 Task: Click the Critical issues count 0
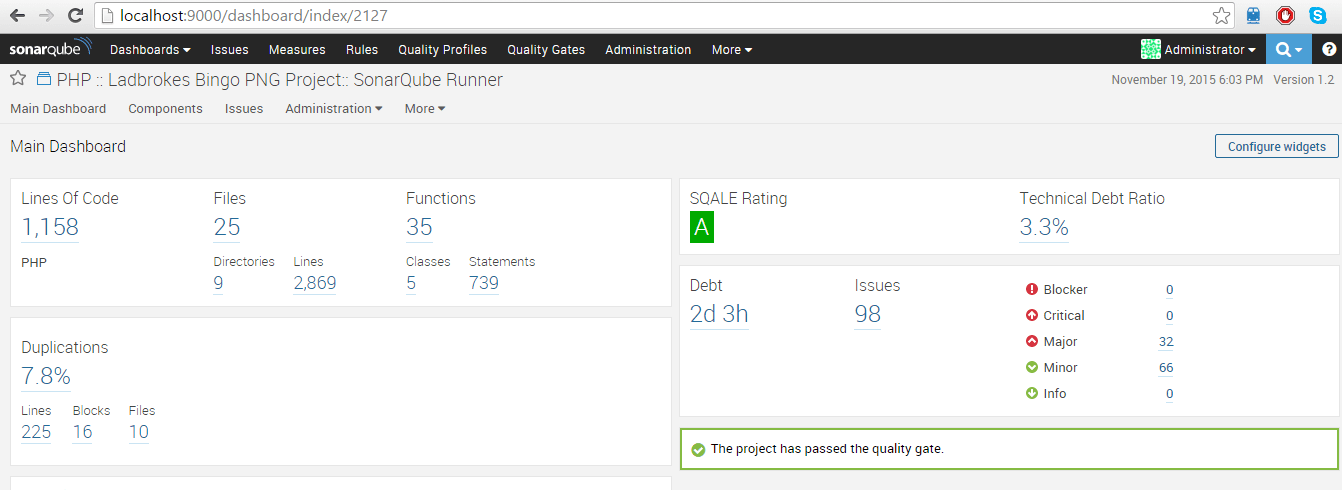point(1169,316)
